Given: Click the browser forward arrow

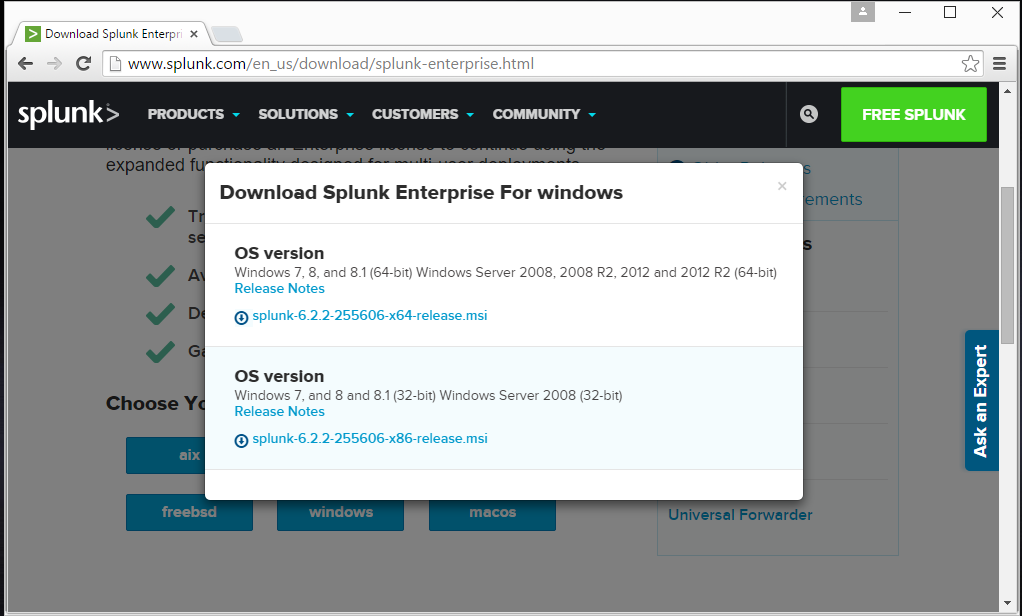Looking at the screenshot, I should (54, 64).
